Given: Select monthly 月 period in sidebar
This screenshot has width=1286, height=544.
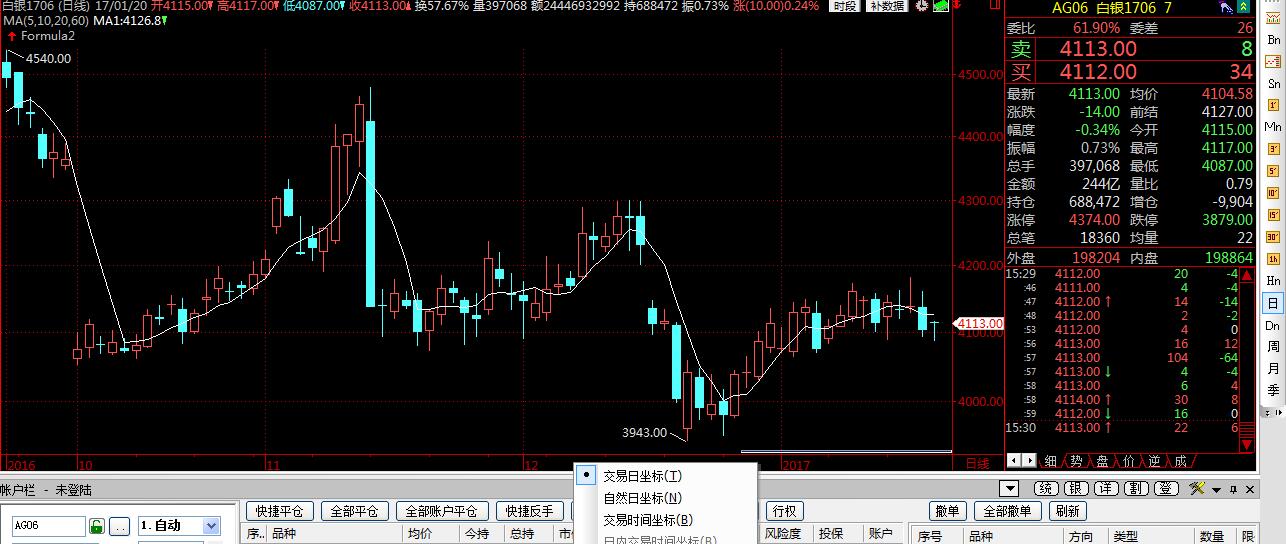Looking at the screenshot, I should point(1273,368).
